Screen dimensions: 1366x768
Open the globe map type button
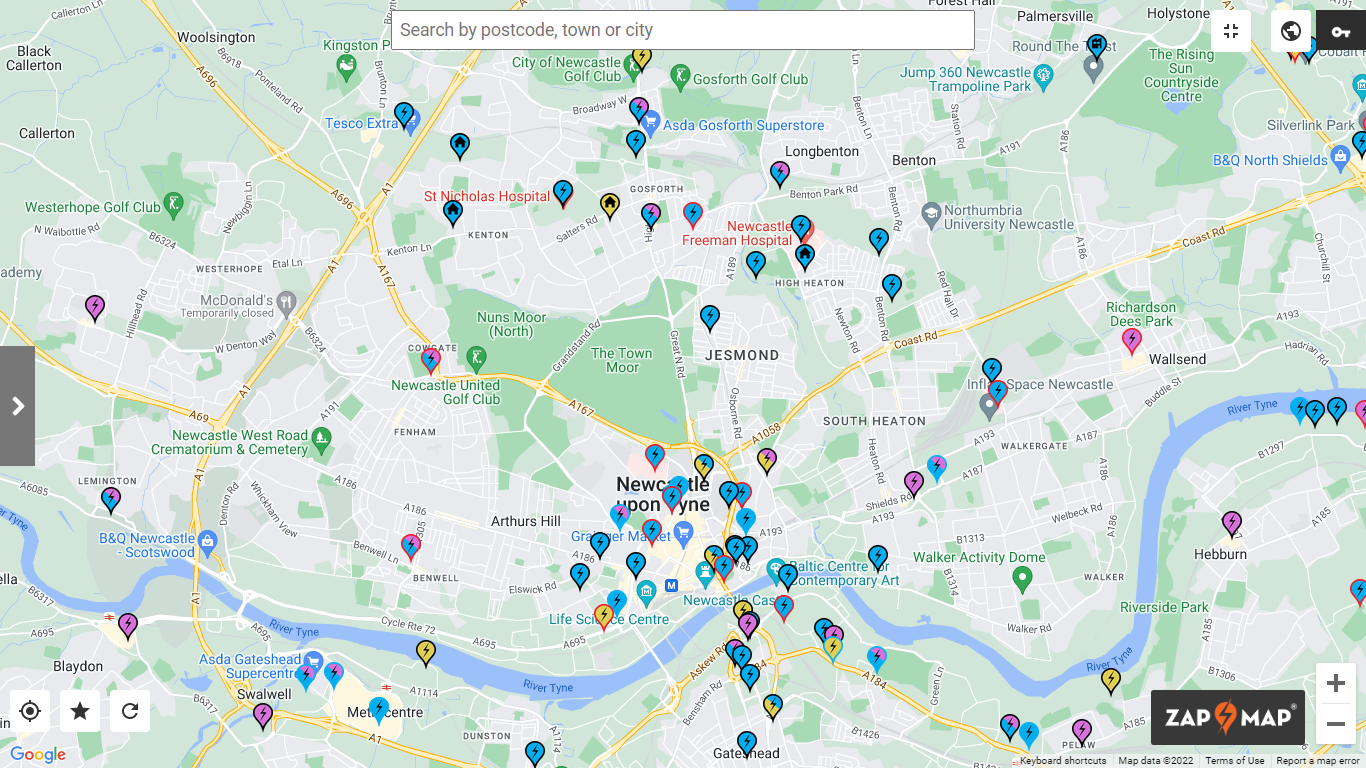coord(1290,31)
